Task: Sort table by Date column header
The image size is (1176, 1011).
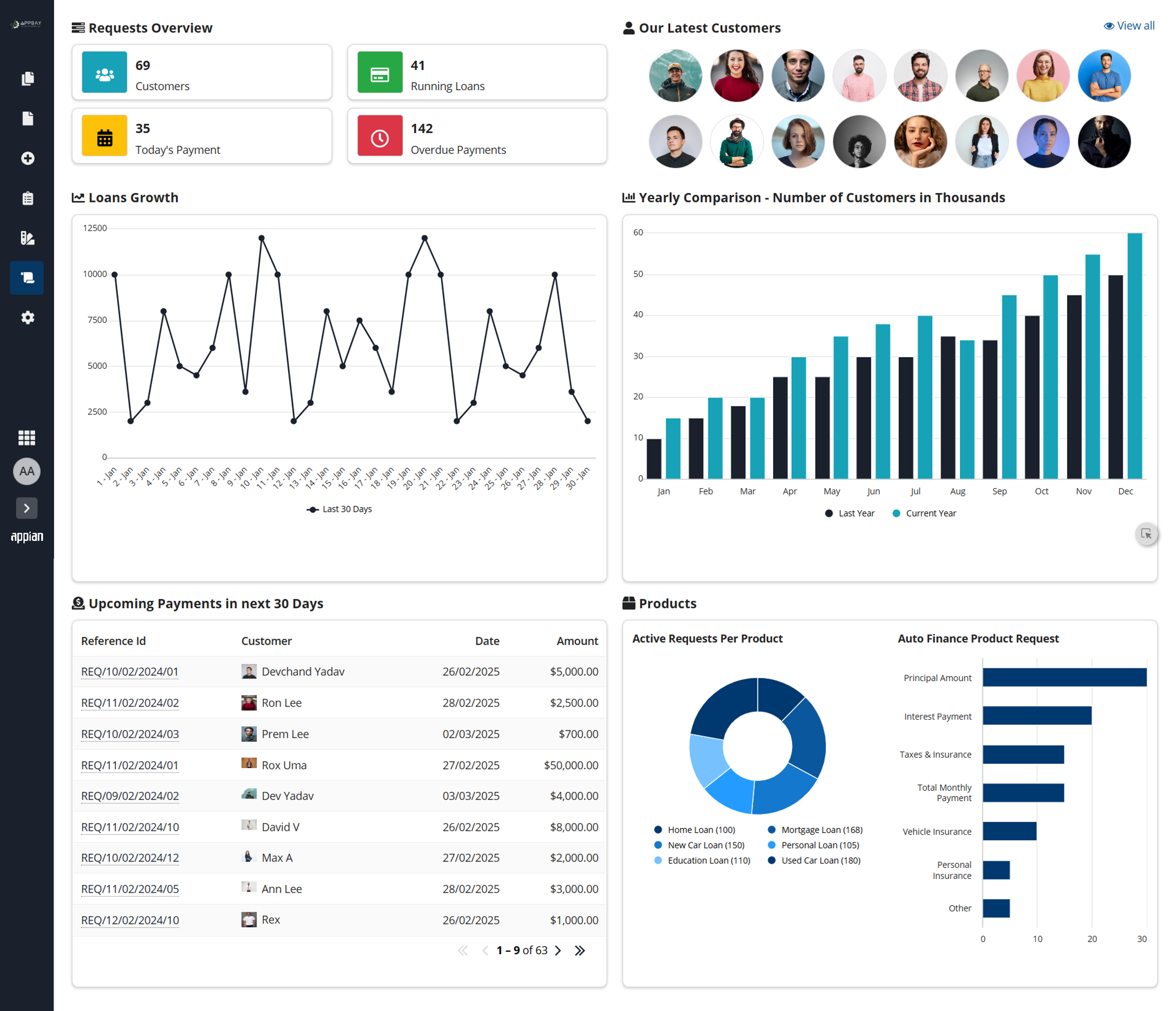Action: [487, 641]
